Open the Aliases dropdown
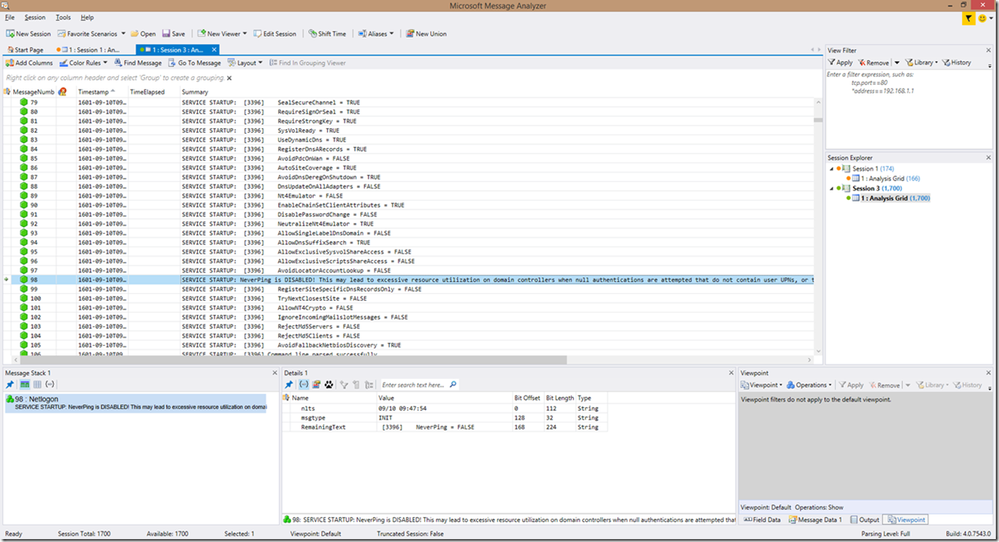999x542 pixels. pyautogui.click(x=376, y=34)
